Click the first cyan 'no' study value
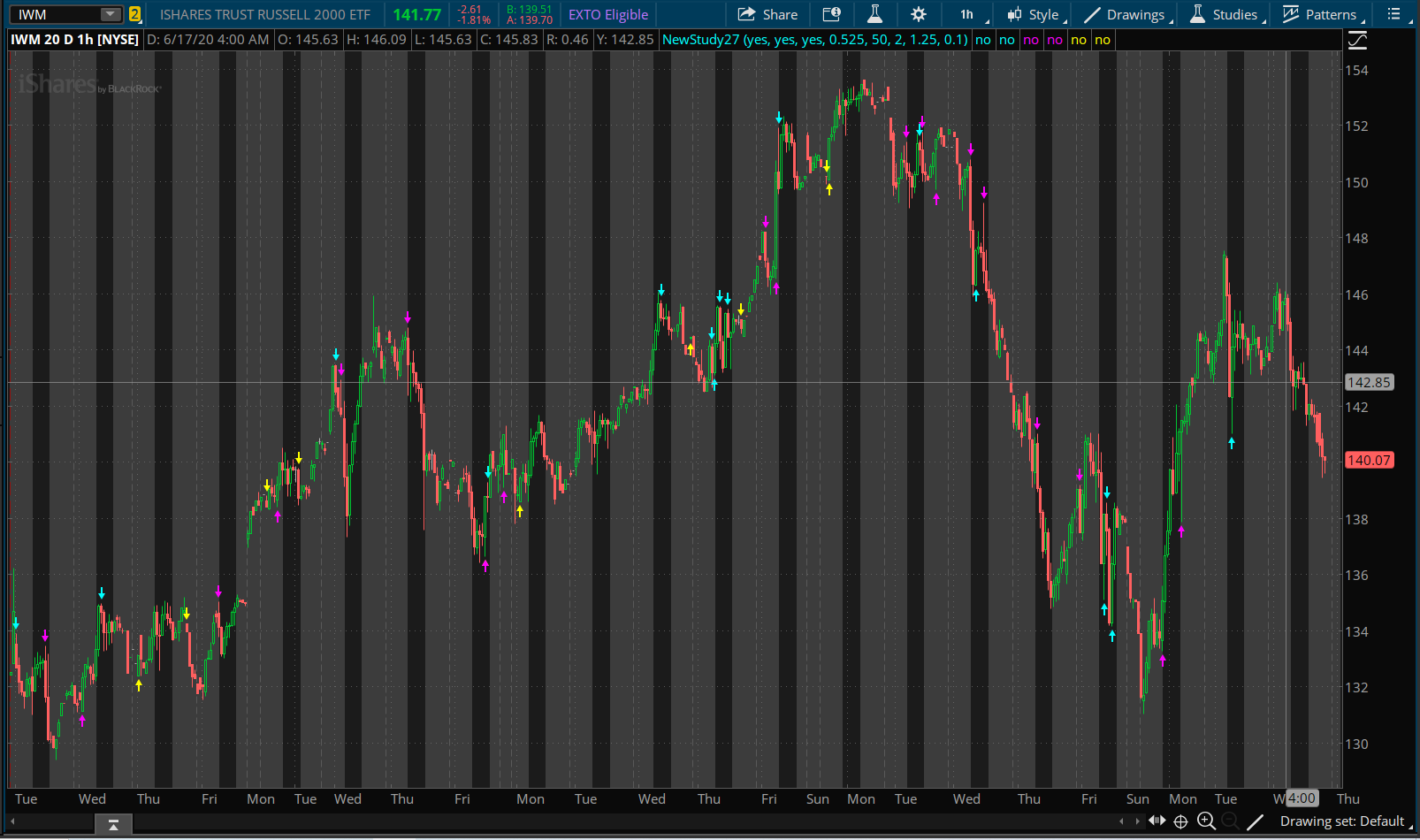The image size is (1420, 840). point(982,40)
